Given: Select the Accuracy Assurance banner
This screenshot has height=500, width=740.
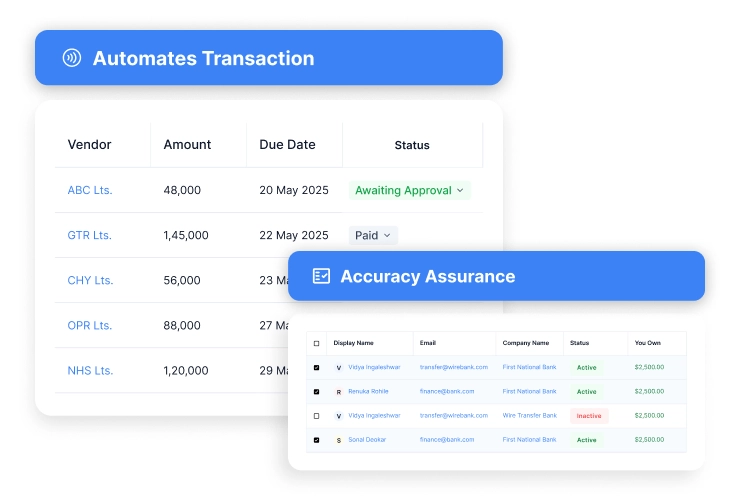Looking at the screenshot, I should tap(496, 276).
